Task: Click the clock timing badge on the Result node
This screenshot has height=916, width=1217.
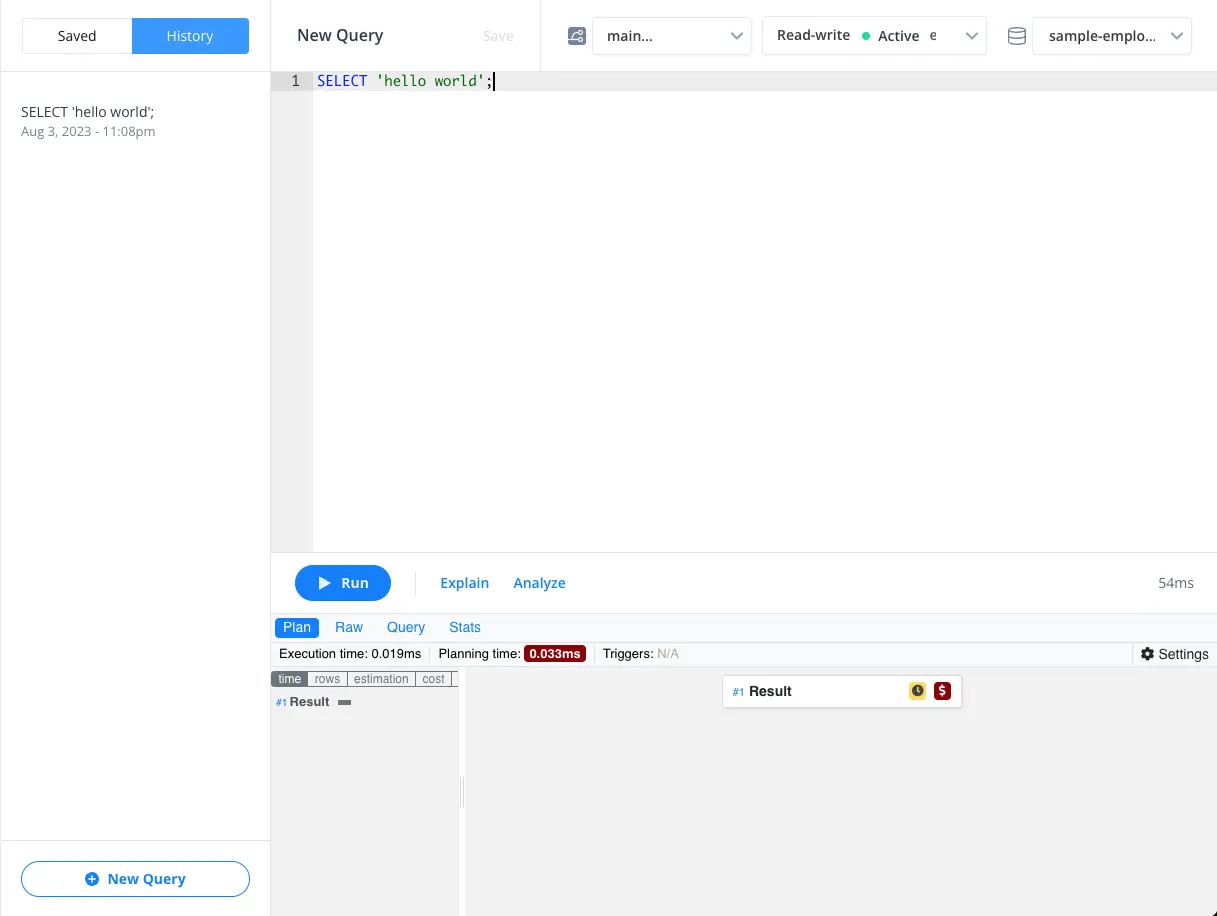Action: (x=917, y=690)
